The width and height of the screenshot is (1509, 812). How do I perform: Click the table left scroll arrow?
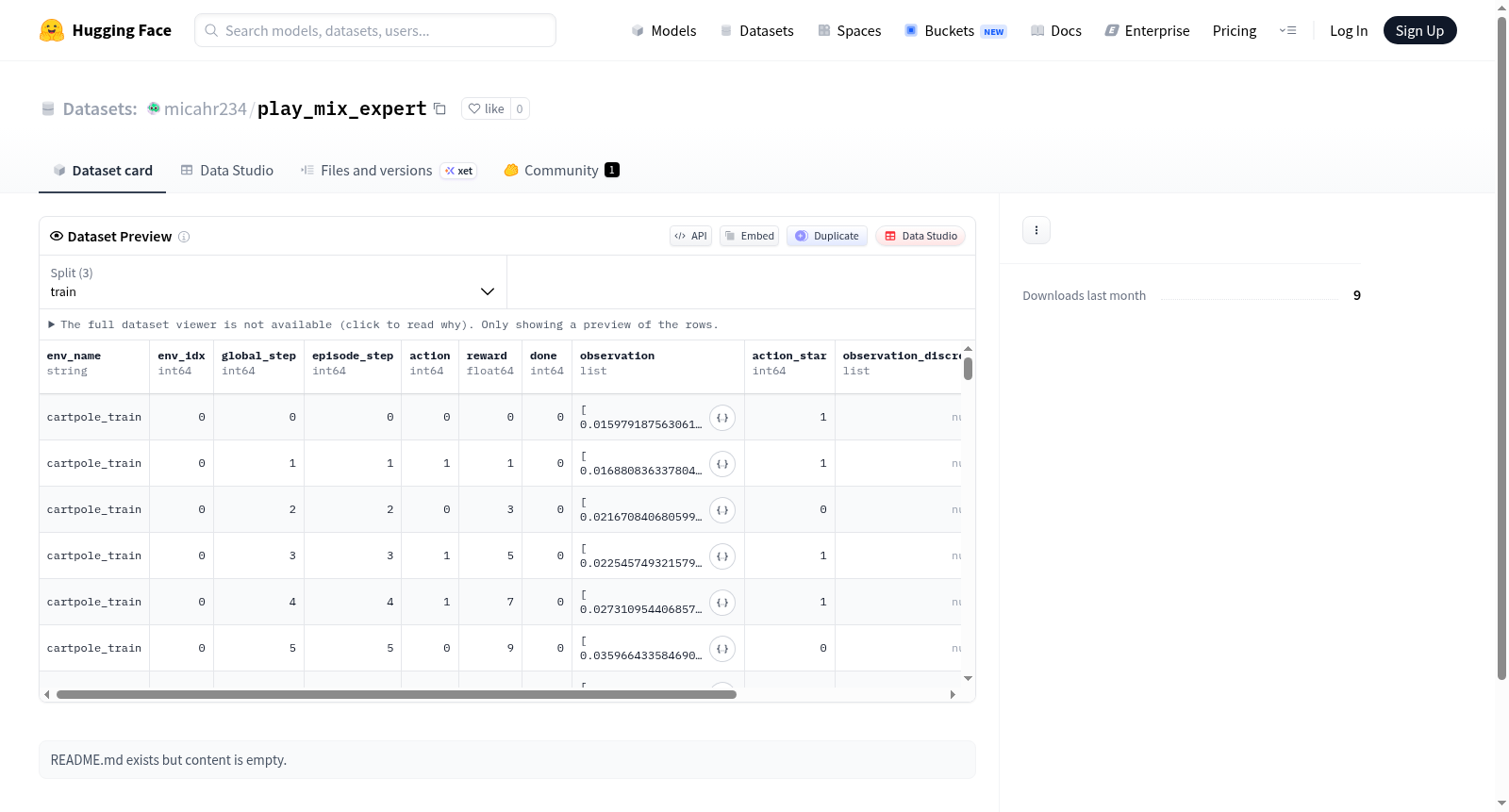(x=47, y=694)
